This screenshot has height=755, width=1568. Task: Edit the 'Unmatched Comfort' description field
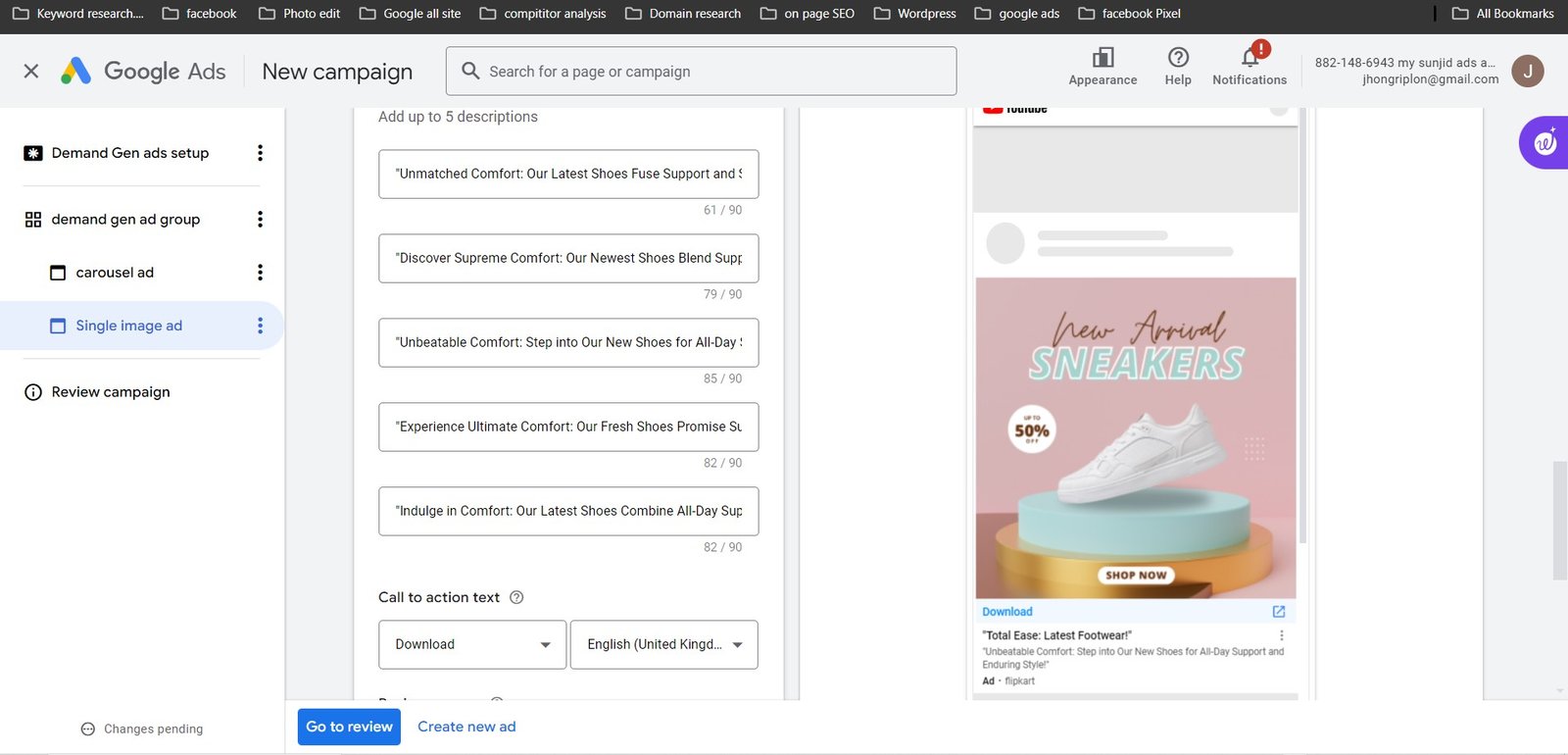coord(568,174)
